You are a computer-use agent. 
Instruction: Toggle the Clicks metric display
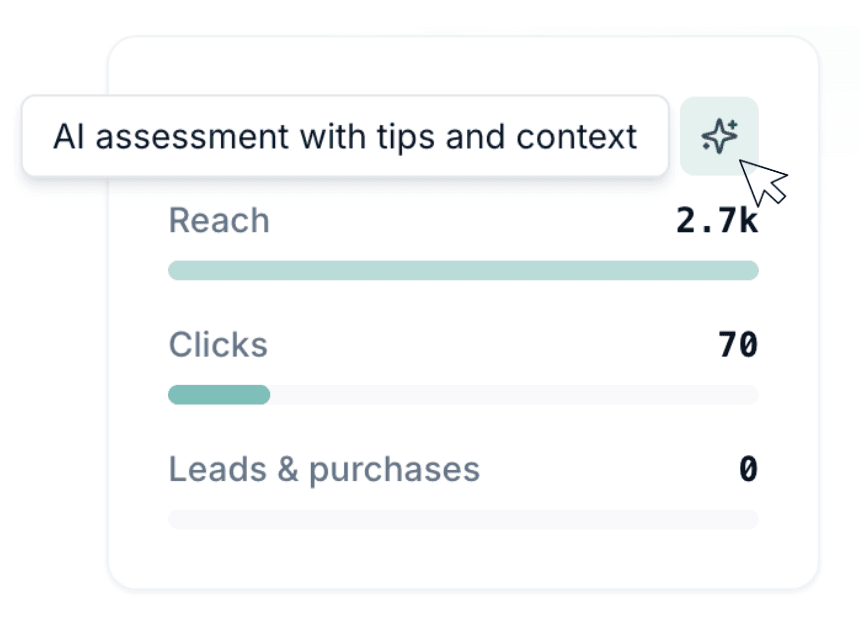coord(218,344)
